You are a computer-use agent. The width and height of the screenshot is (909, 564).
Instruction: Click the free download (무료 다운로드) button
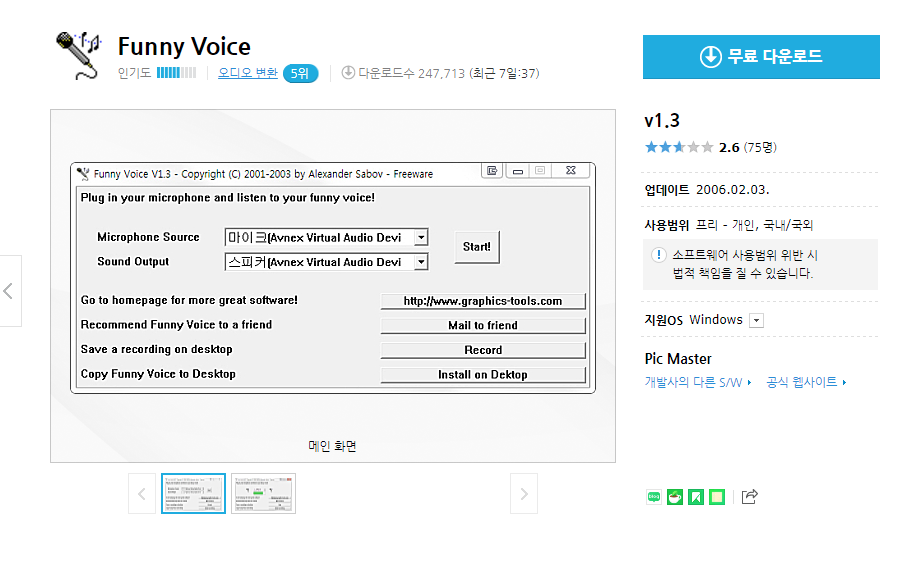tap(761, 57)
